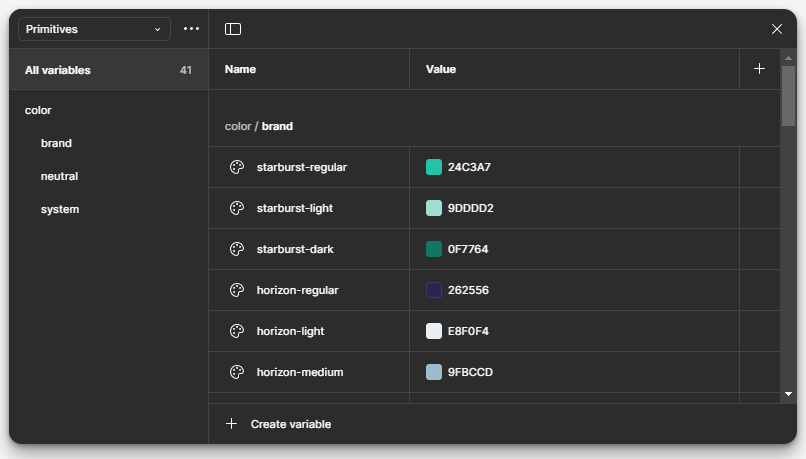Click the palette icon for horizon-medium
Image resolution: width=806 pixels, height=459 pixels.
(x=237, y=372)
